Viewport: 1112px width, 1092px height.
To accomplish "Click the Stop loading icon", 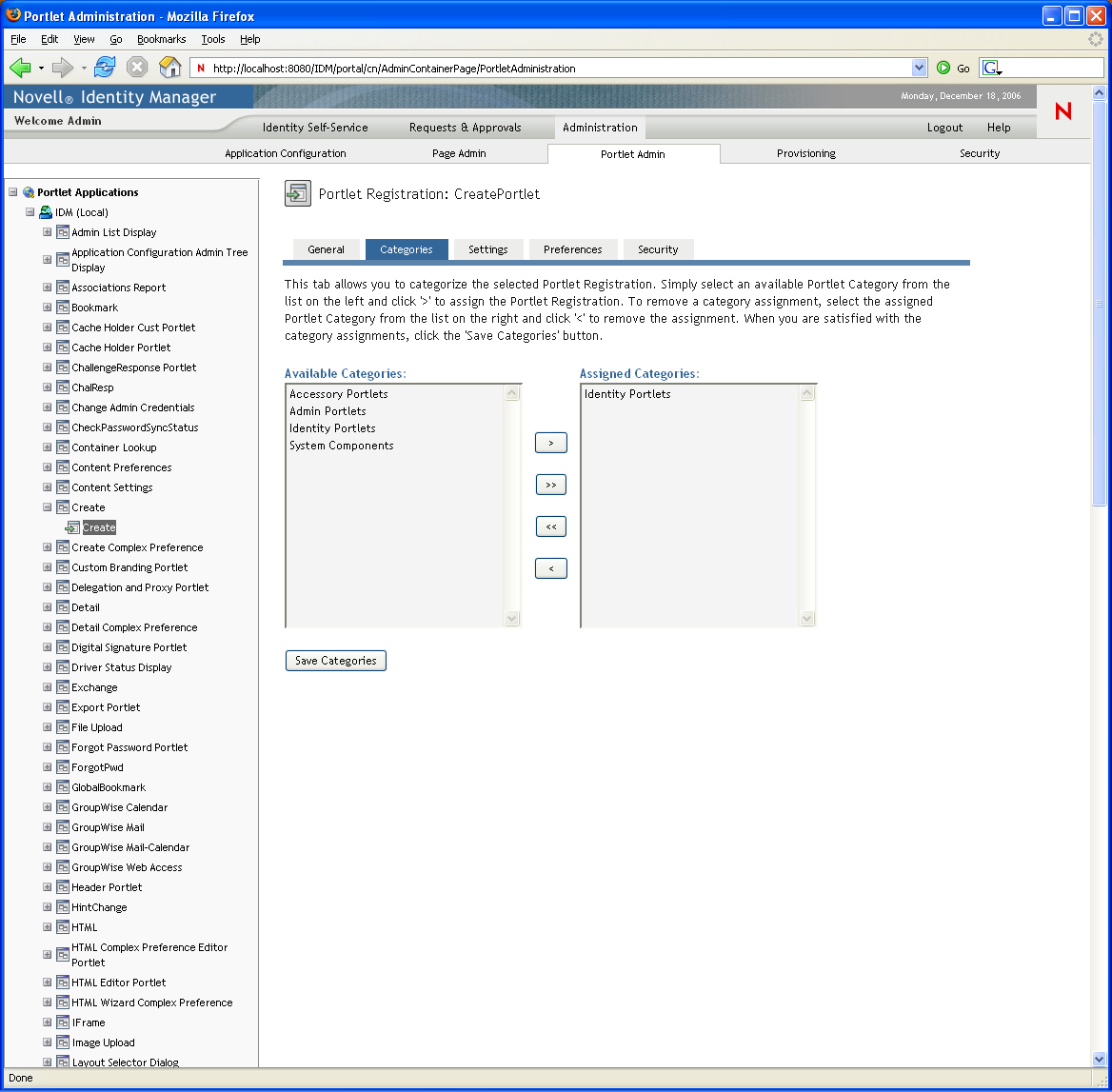I will [x=137, y=68].
